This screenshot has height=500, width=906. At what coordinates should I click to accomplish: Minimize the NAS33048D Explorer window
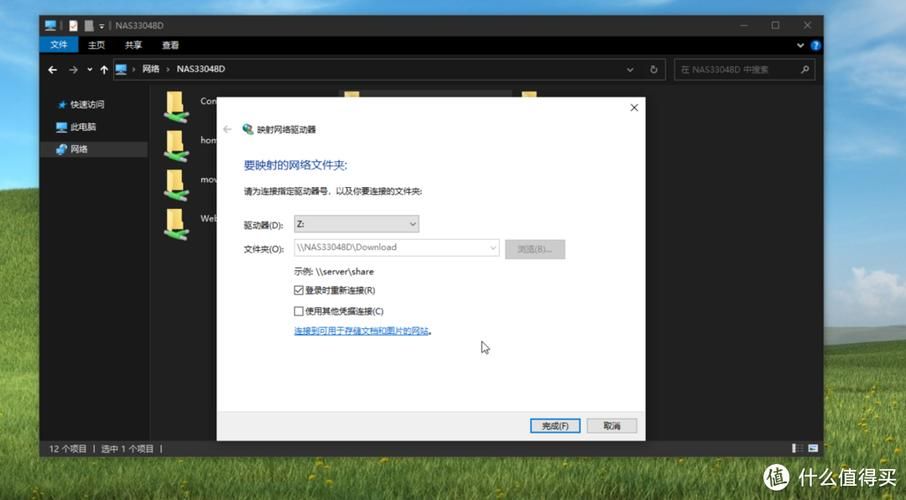pos(744,25)
